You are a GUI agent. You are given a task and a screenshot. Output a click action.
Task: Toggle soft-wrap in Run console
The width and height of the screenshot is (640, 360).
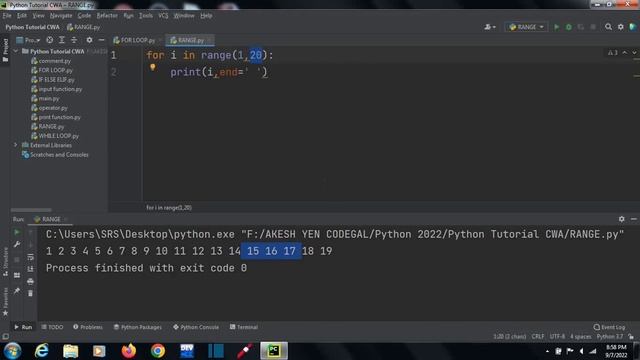[31, 257]
